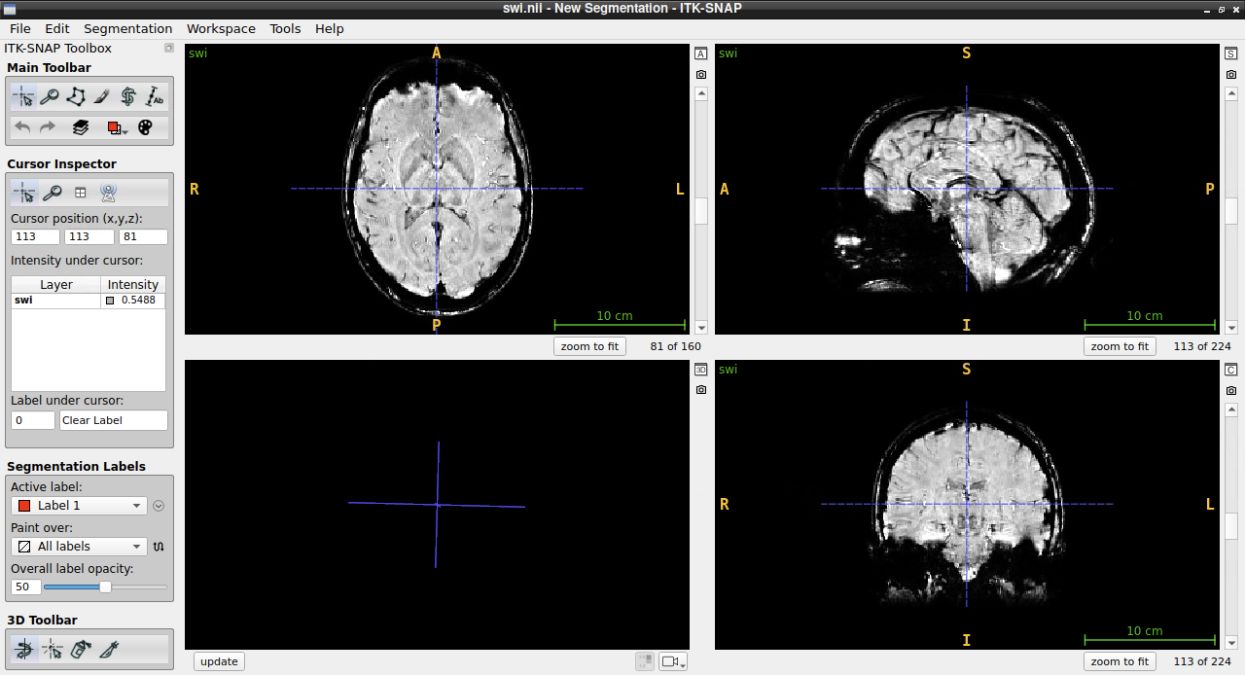The height and width of the screenshot is (675, 1245).
Task: Select the 3D spray can tool
Action: pos(81,650)
